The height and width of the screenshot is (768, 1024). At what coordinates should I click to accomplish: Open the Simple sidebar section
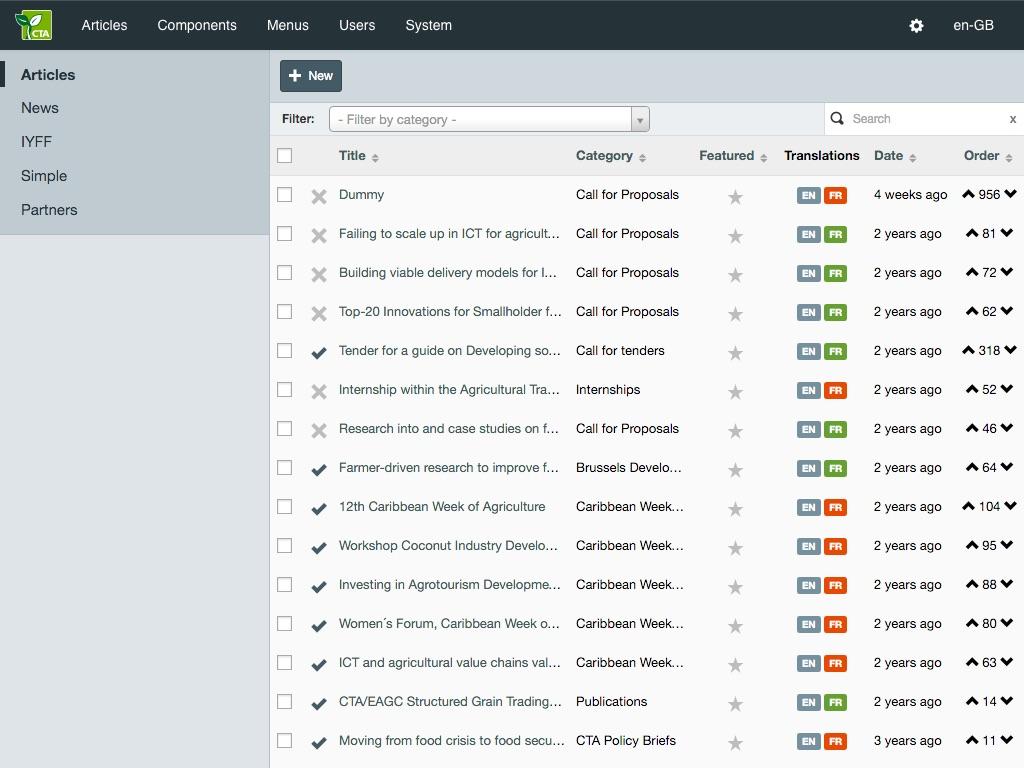point(44,176)
